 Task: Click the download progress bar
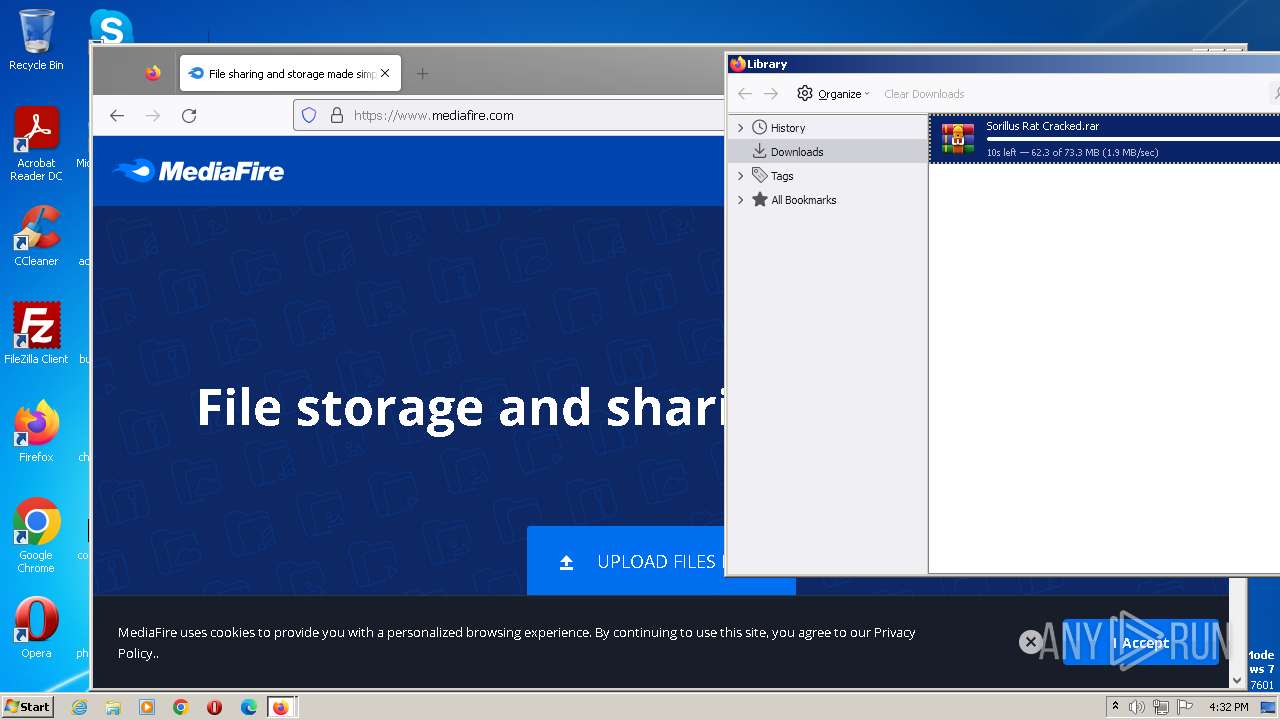(x=1133, y=139)
